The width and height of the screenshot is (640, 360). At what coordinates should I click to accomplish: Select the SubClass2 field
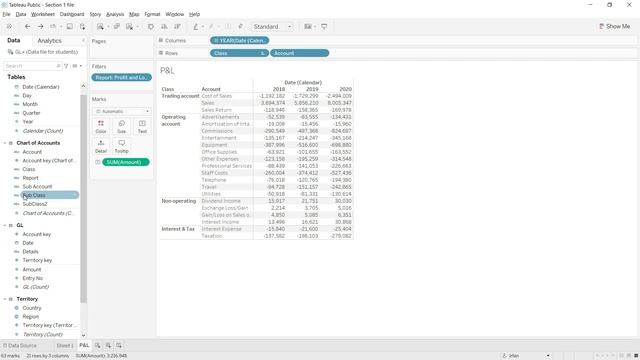(35, 204)
